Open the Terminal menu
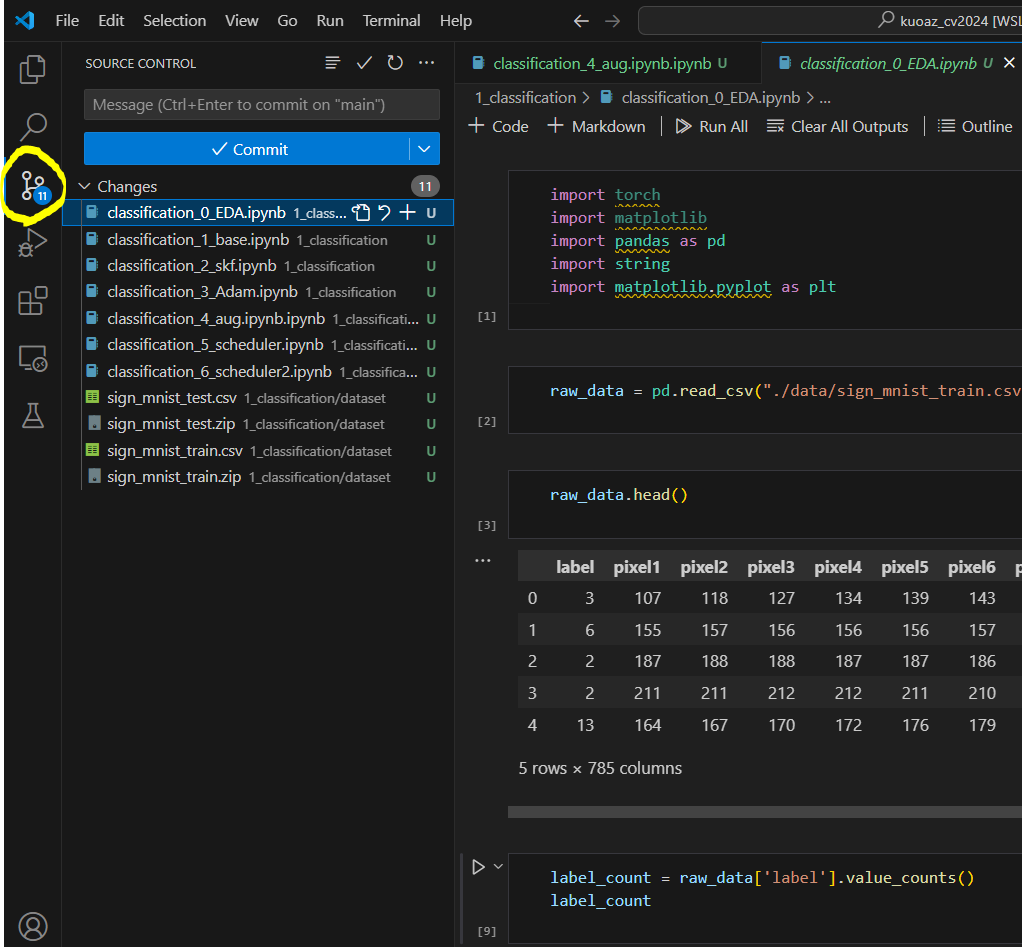Viewport: 1022px width, 947px height. click(x=392, y=20)
